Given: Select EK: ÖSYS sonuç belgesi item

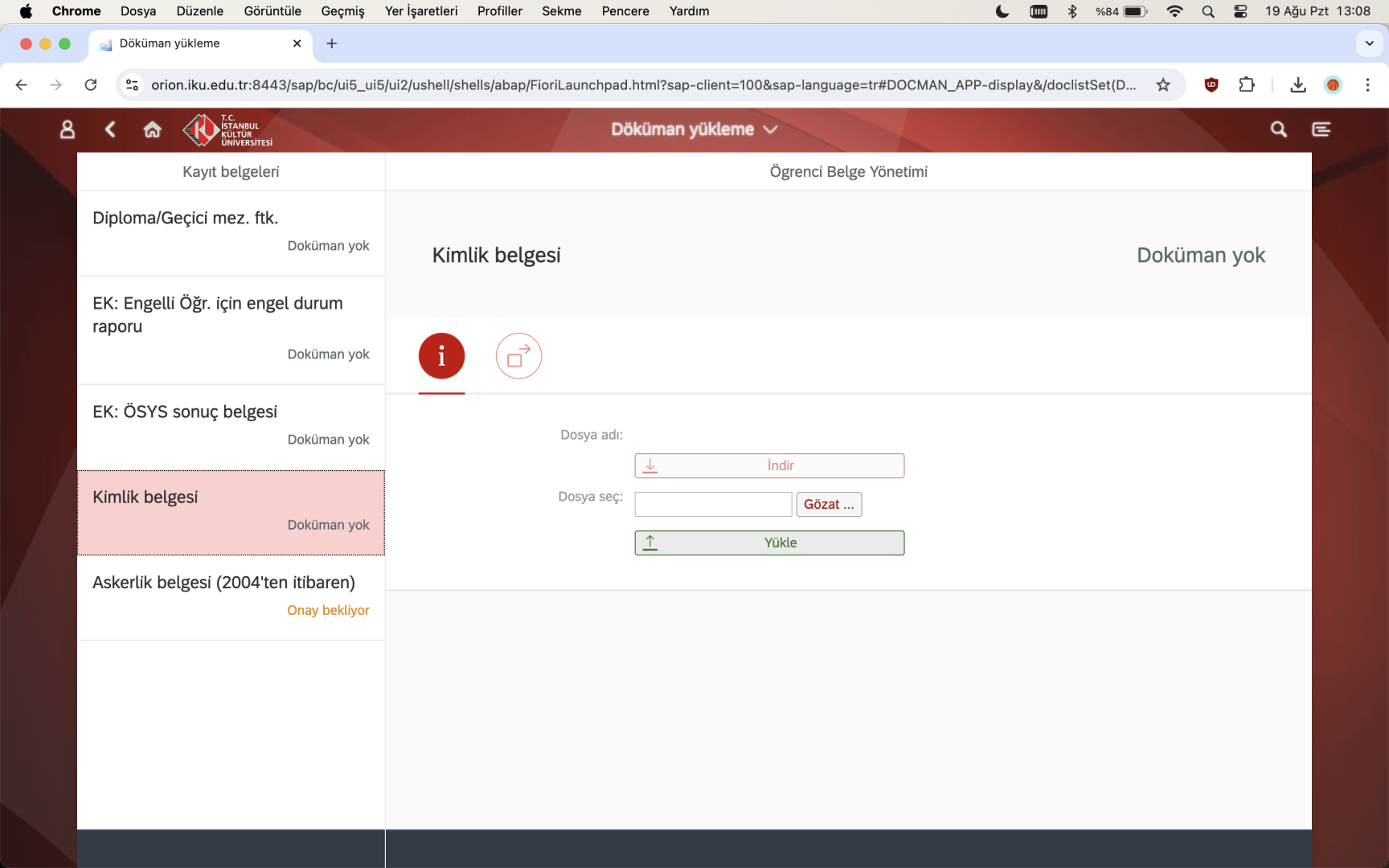Looking at the screenshot, I should [231, 428].
